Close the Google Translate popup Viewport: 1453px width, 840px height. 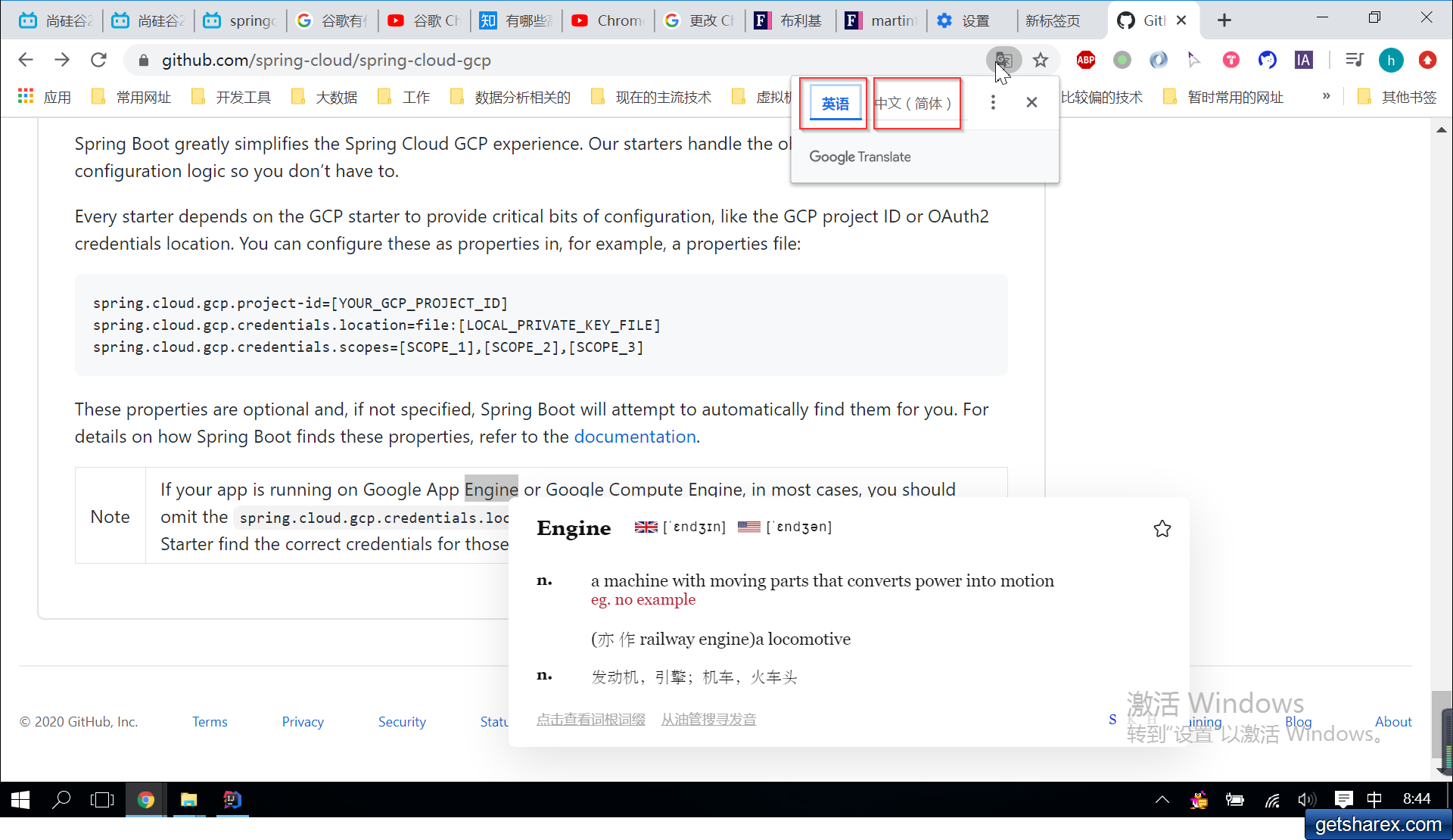point(1031,102)
